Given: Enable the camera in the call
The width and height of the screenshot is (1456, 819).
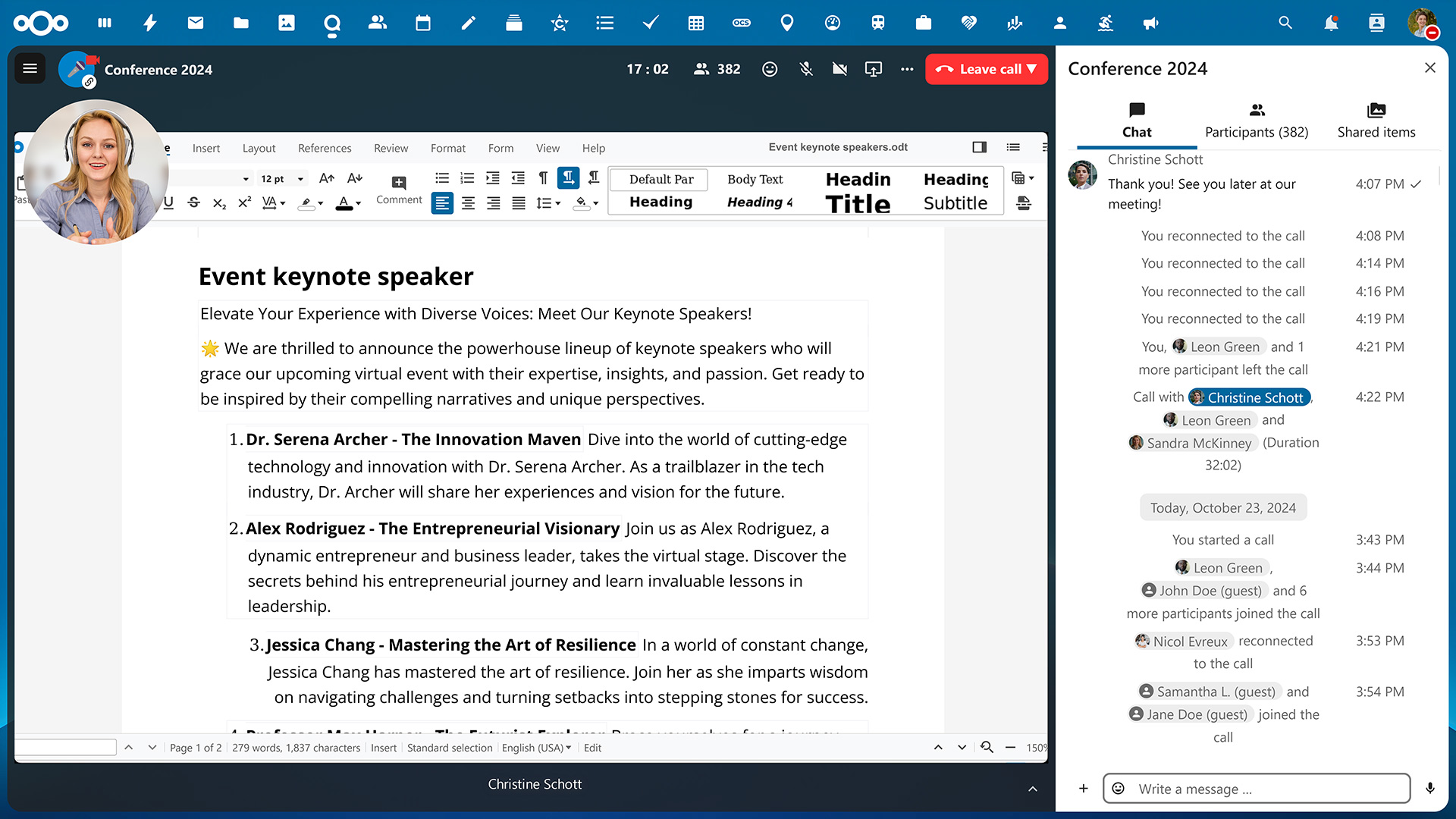Looking at the screenshot, I should [x=839, y=69].
